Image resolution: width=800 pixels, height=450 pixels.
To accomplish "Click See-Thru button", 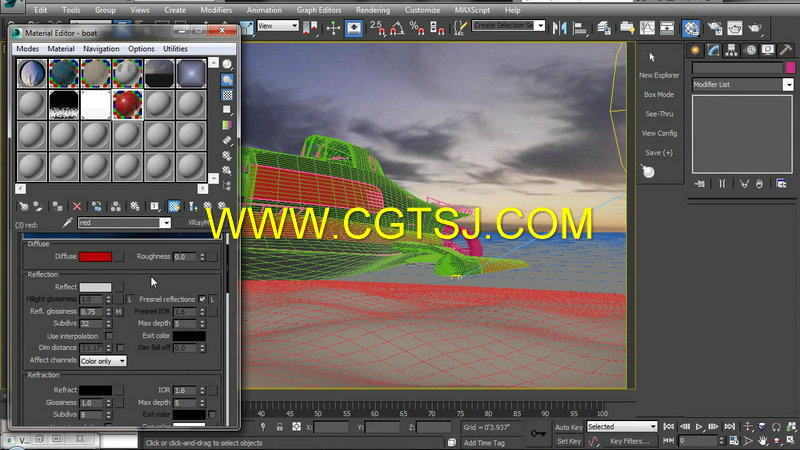I will click(659, 114).
